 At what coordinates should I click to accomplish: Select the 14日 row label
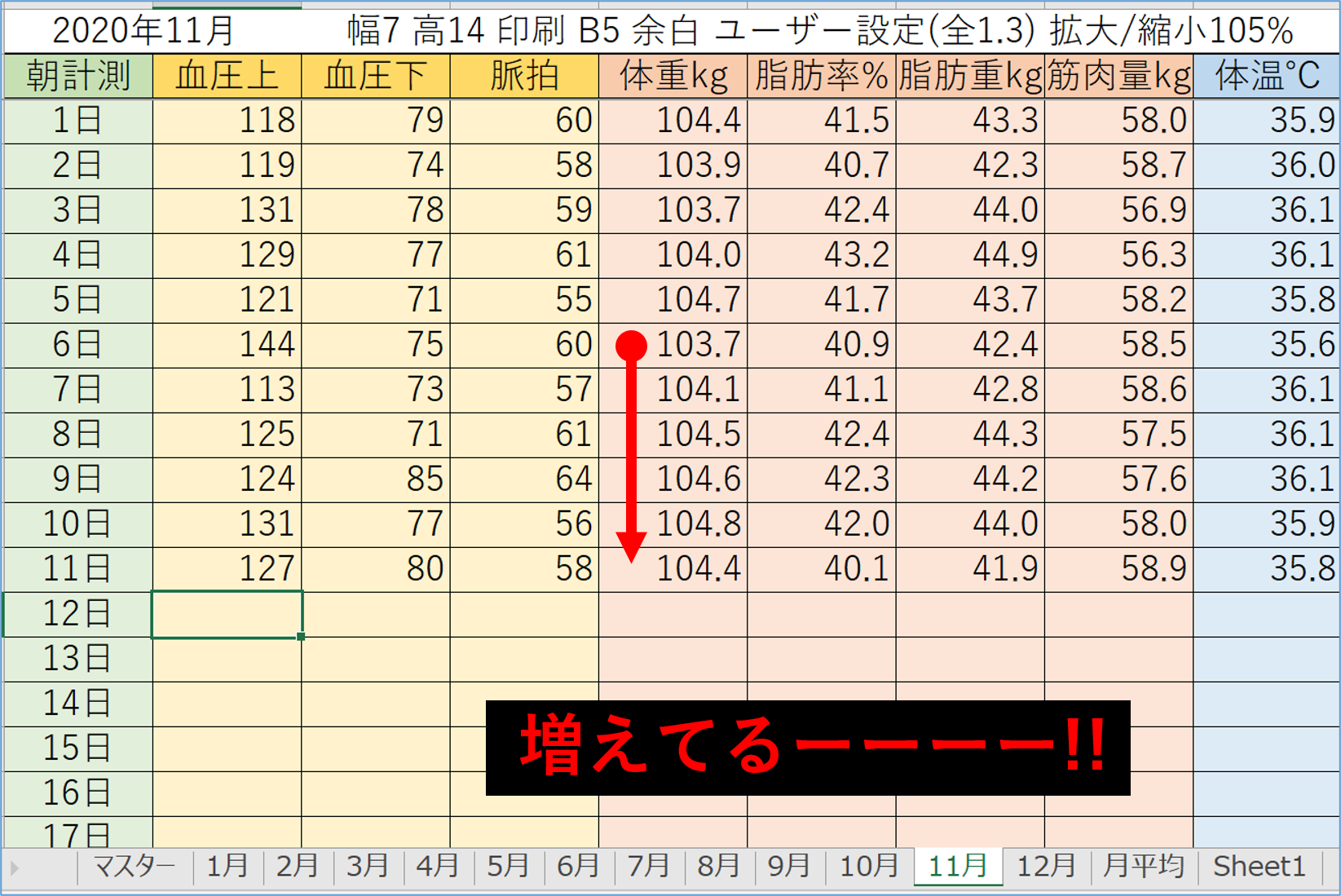pyautogui.click(x=78, y=704)
